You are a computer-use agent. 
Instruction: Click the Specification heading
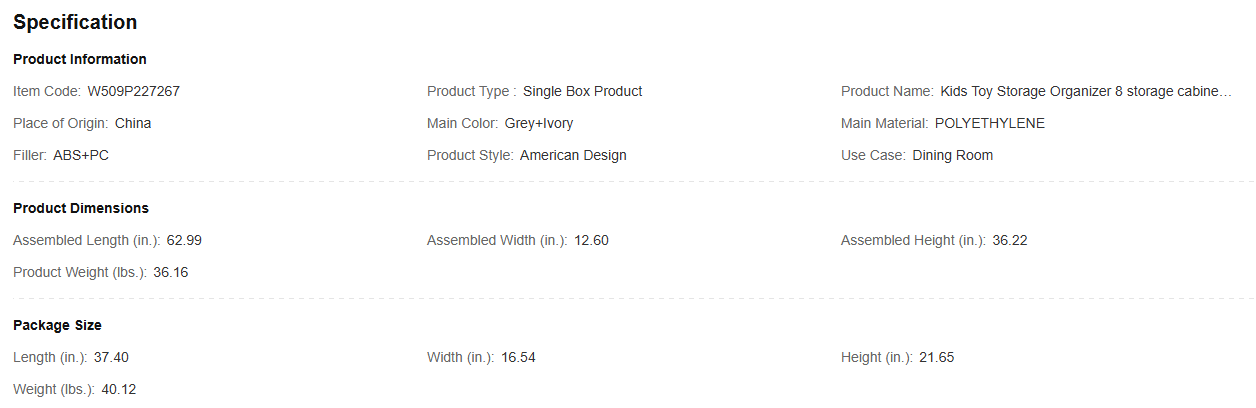click(x=75, y=22)
